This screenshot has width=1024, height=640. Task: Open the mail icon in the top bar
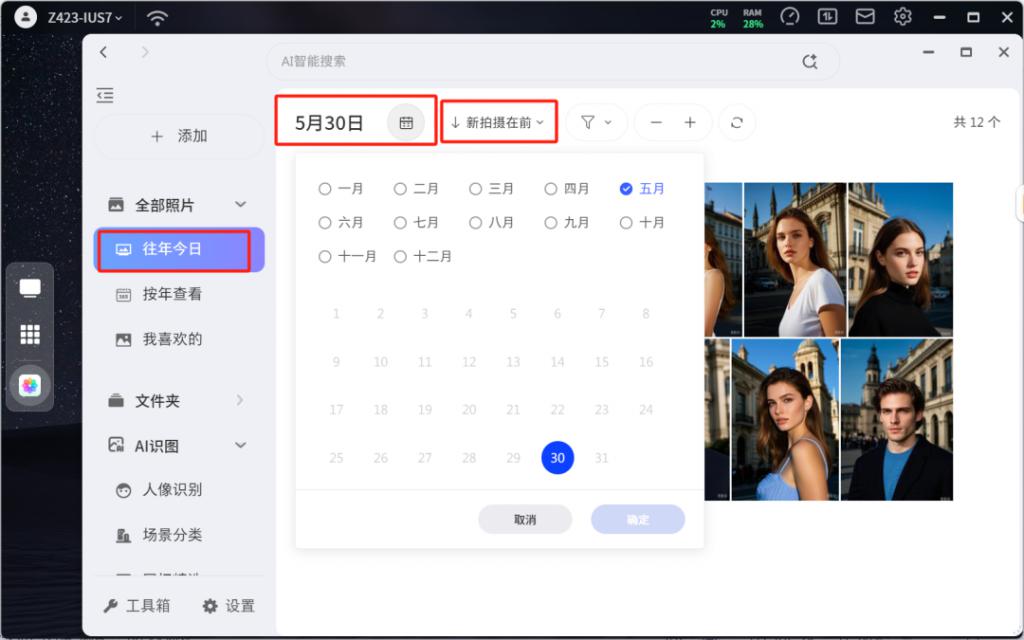coord(865,16)
